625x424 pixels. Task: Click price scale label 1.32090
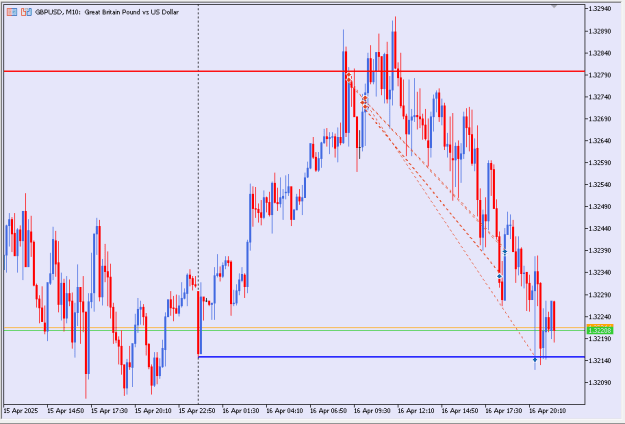[x=599, y=382]
